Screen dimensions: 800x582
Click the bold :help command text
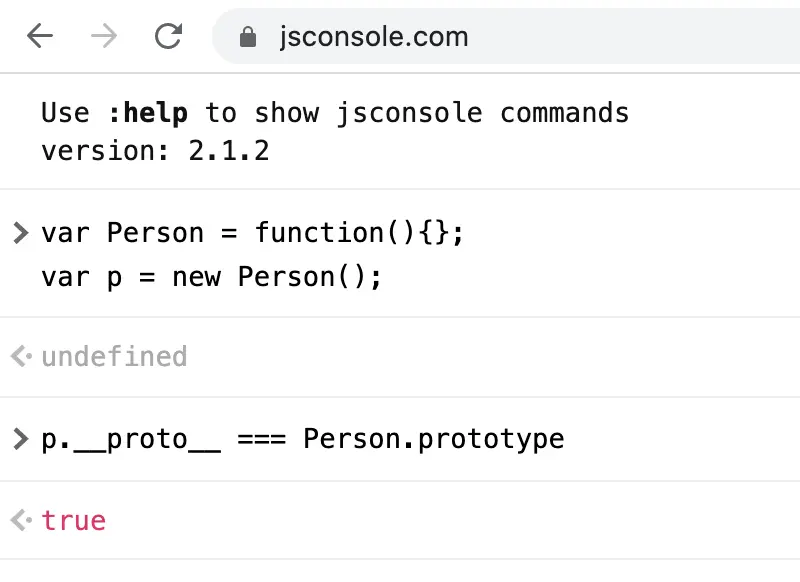click(148, 113)
